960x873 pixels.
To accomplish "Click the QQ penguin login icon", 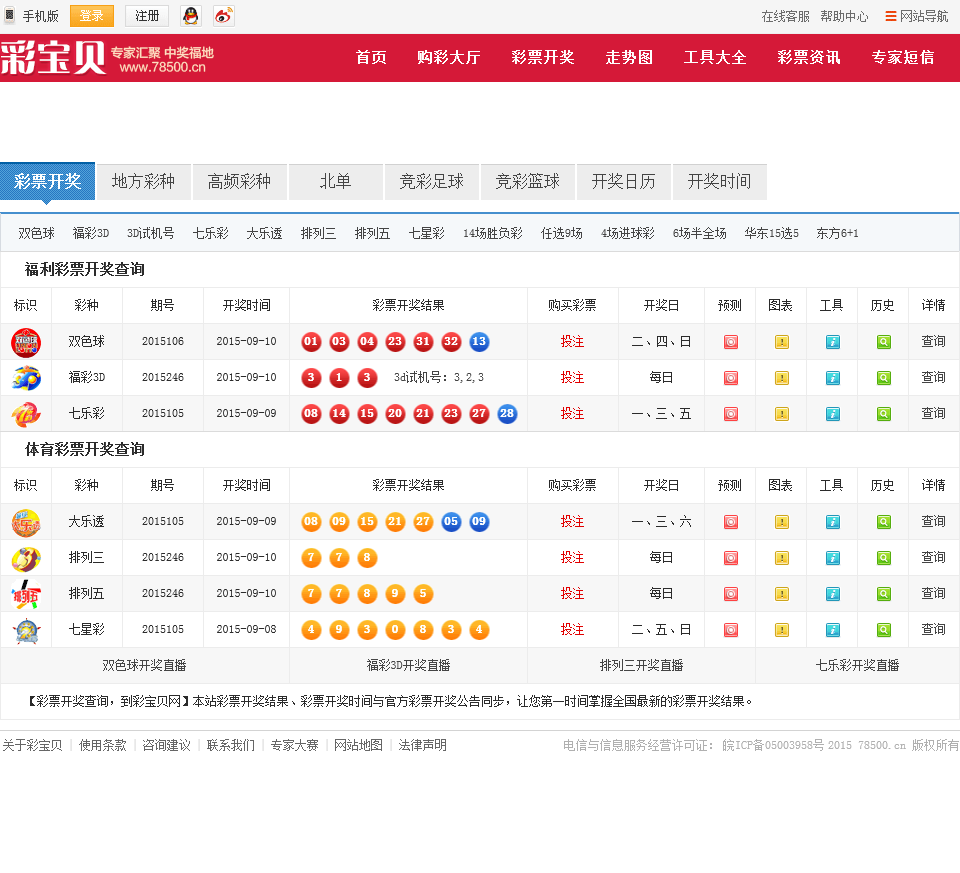I will point(190,16).
